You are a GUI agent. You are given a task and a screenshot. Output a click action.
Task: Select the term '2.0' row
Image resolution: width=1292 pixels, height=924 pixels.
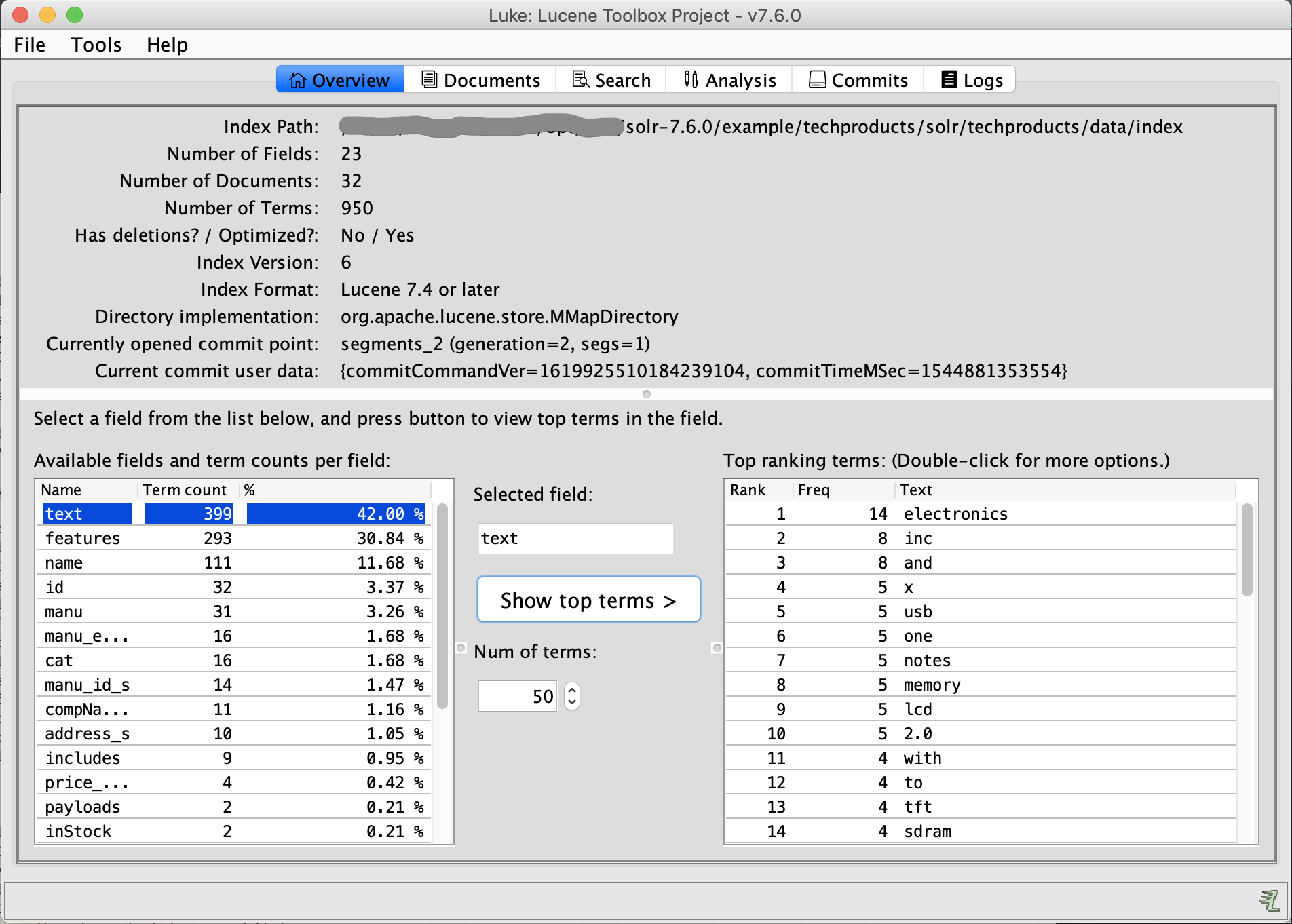(x=981, y=733)
